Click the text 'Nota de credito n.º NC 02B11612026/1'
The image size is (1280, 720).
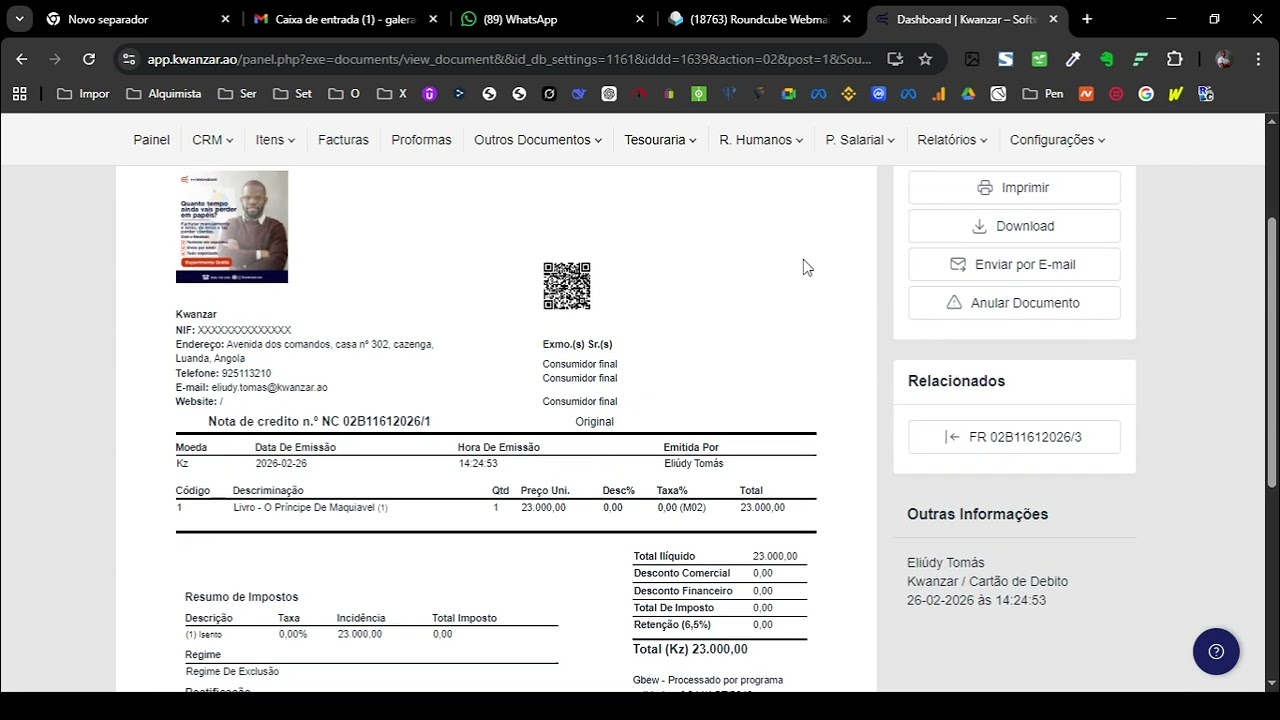pos(319,422)
